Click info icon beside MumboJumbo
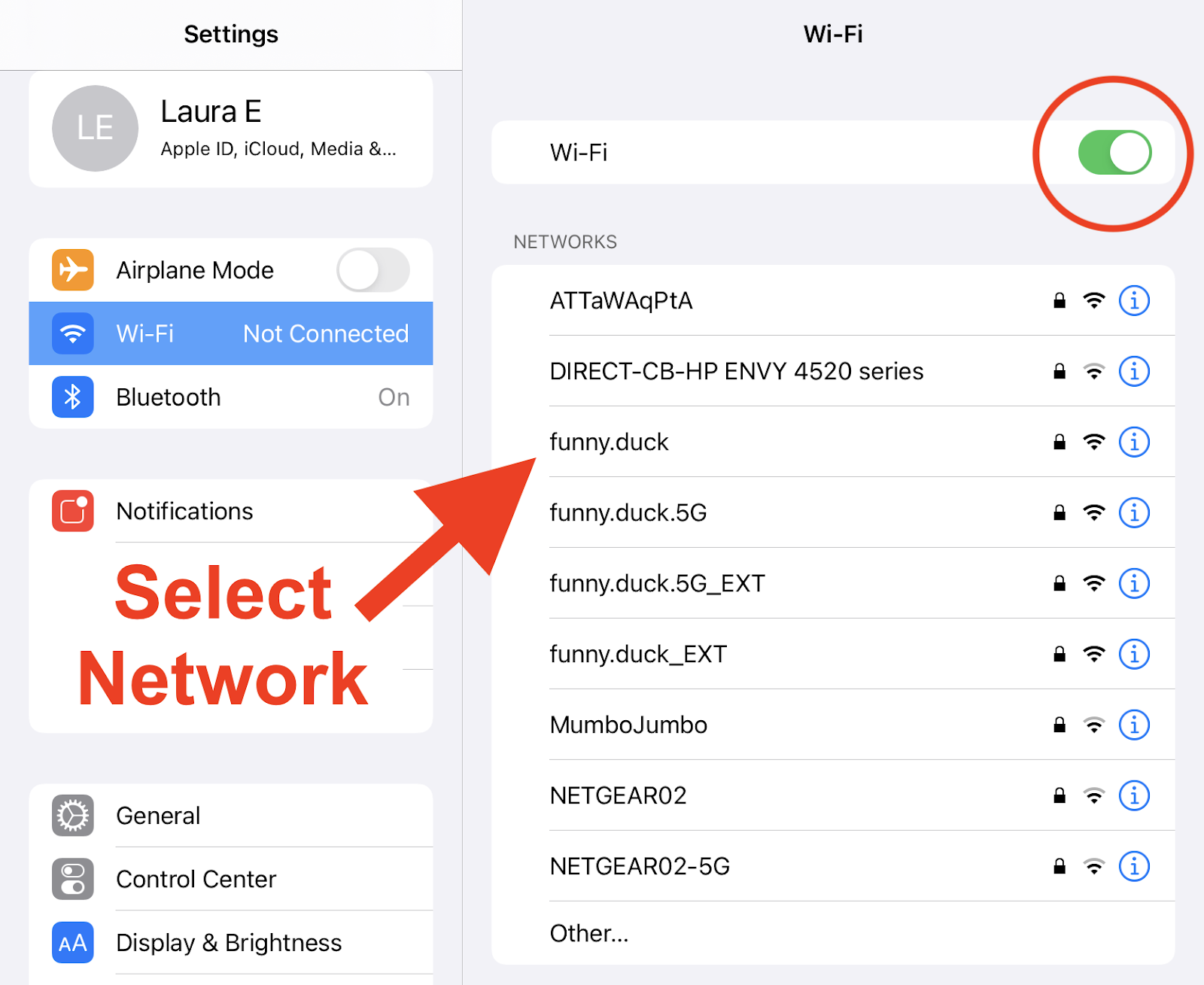This screenshot has width=1204, height=985. coord(1133,725)
